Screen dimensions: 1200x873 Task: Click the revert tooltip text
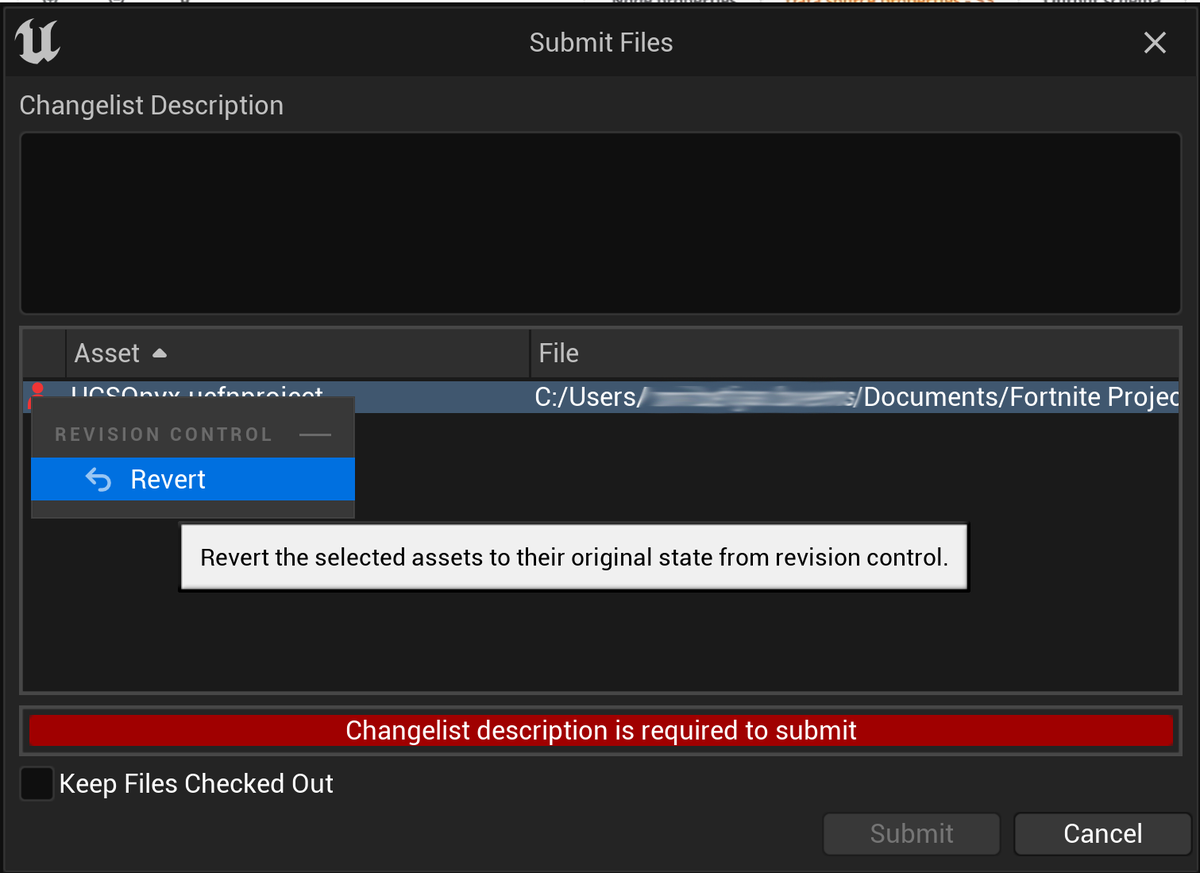click(x=575, y=557)
